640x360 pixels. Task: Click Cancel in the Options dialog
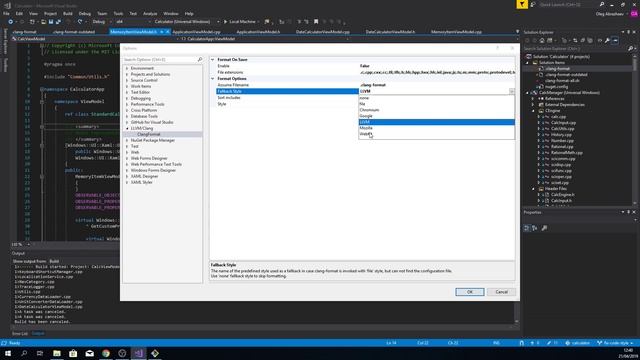[x=501, y=292]
